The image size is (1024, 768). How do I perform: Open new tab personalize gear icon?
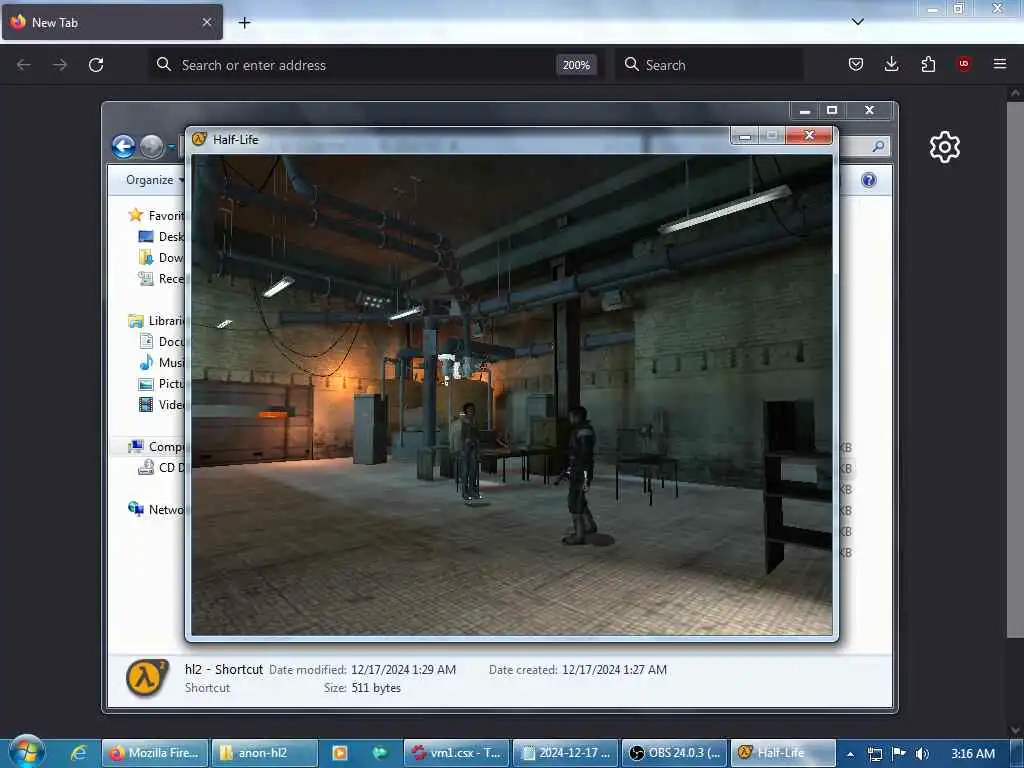pos(944,147)
